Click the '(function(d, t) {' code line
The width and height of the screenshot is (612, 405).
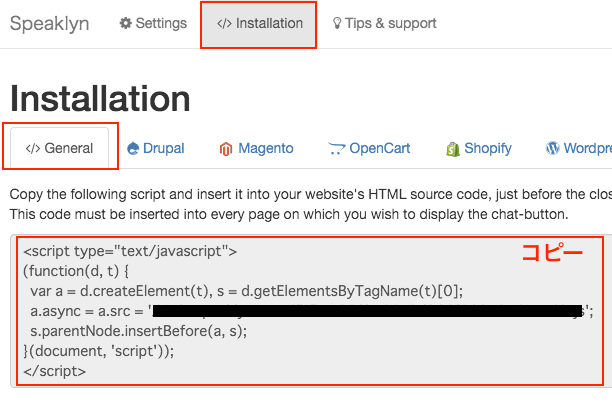(76, 271)
